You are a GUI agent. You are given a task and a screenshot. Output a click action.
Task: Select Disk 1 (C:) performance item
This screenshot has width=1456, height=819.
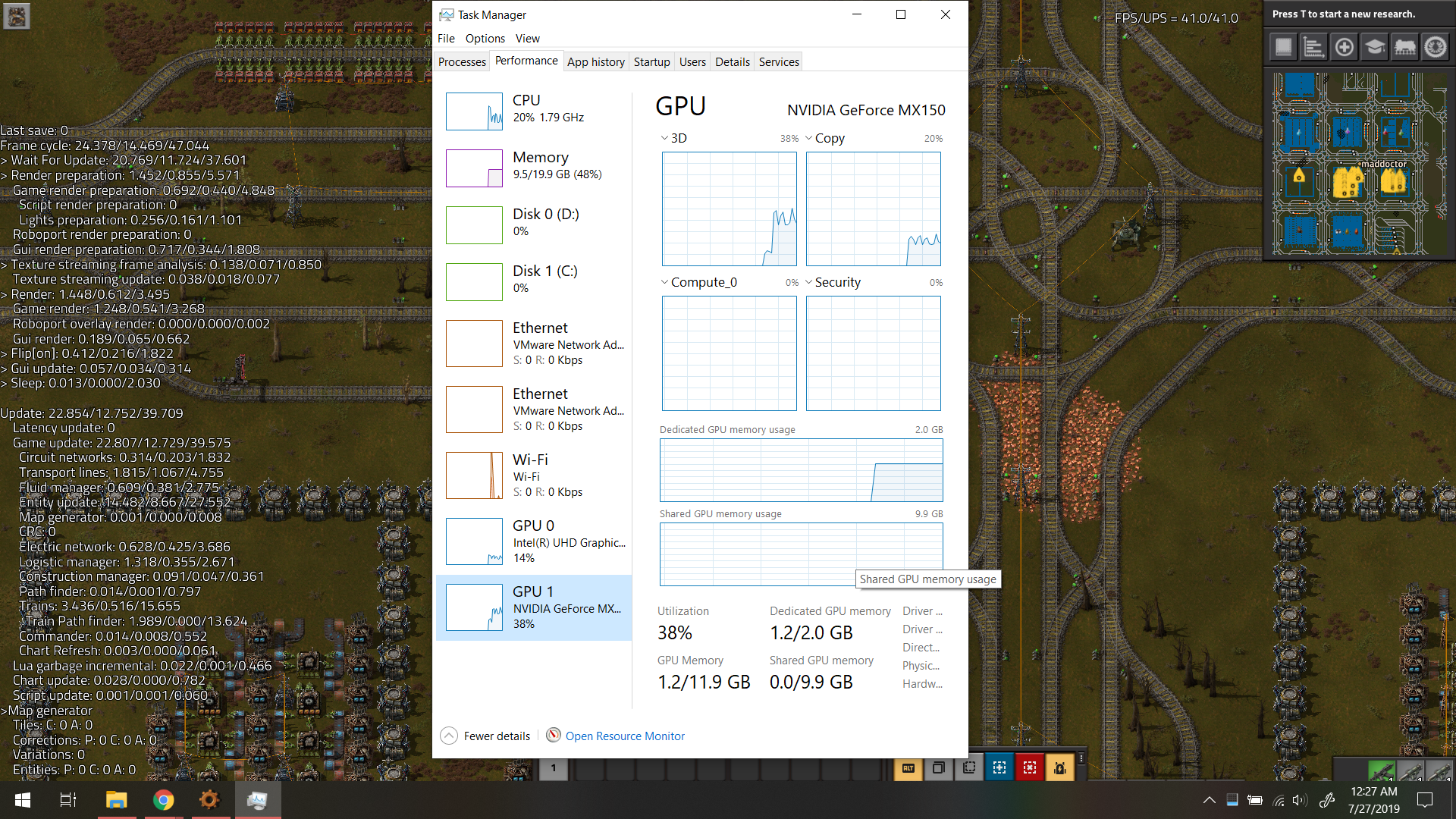click(534, 281)
